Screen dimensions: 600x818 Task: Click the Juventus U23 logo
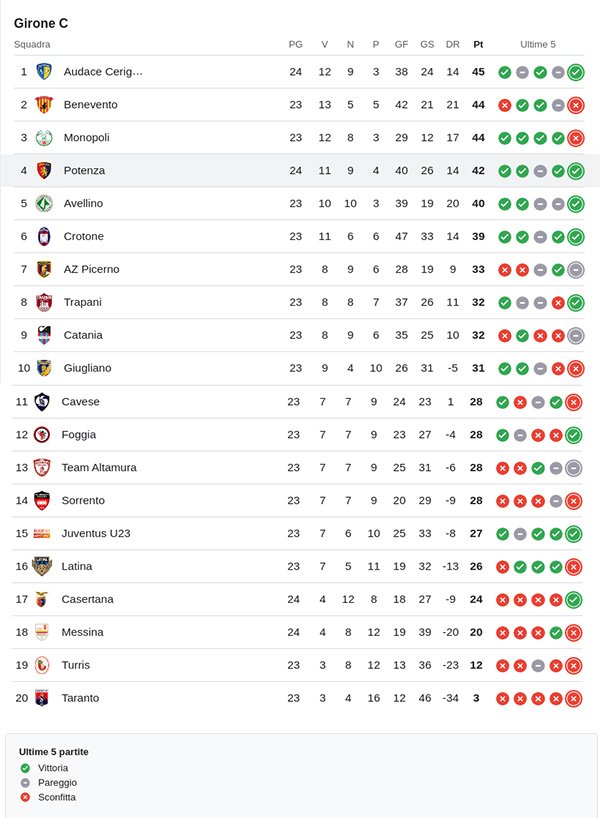point(41,533)
